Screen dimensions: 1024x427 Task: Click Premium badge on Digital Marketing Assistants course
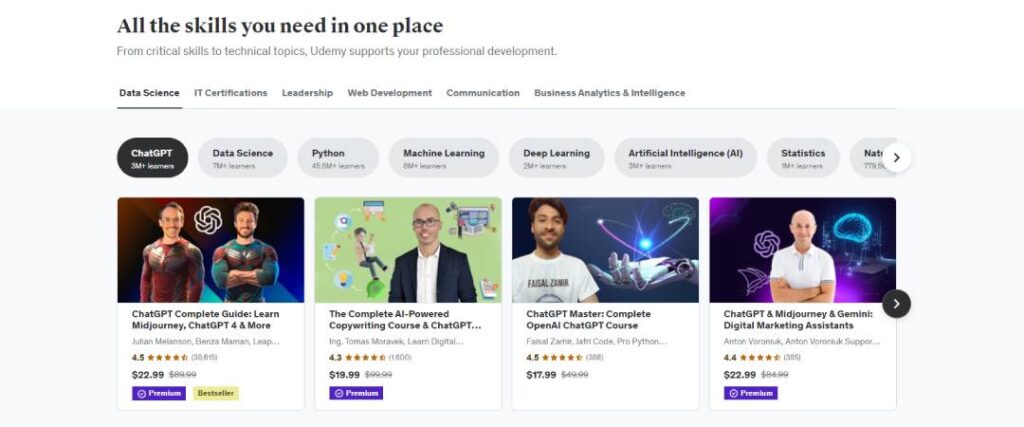click(750, 393)
